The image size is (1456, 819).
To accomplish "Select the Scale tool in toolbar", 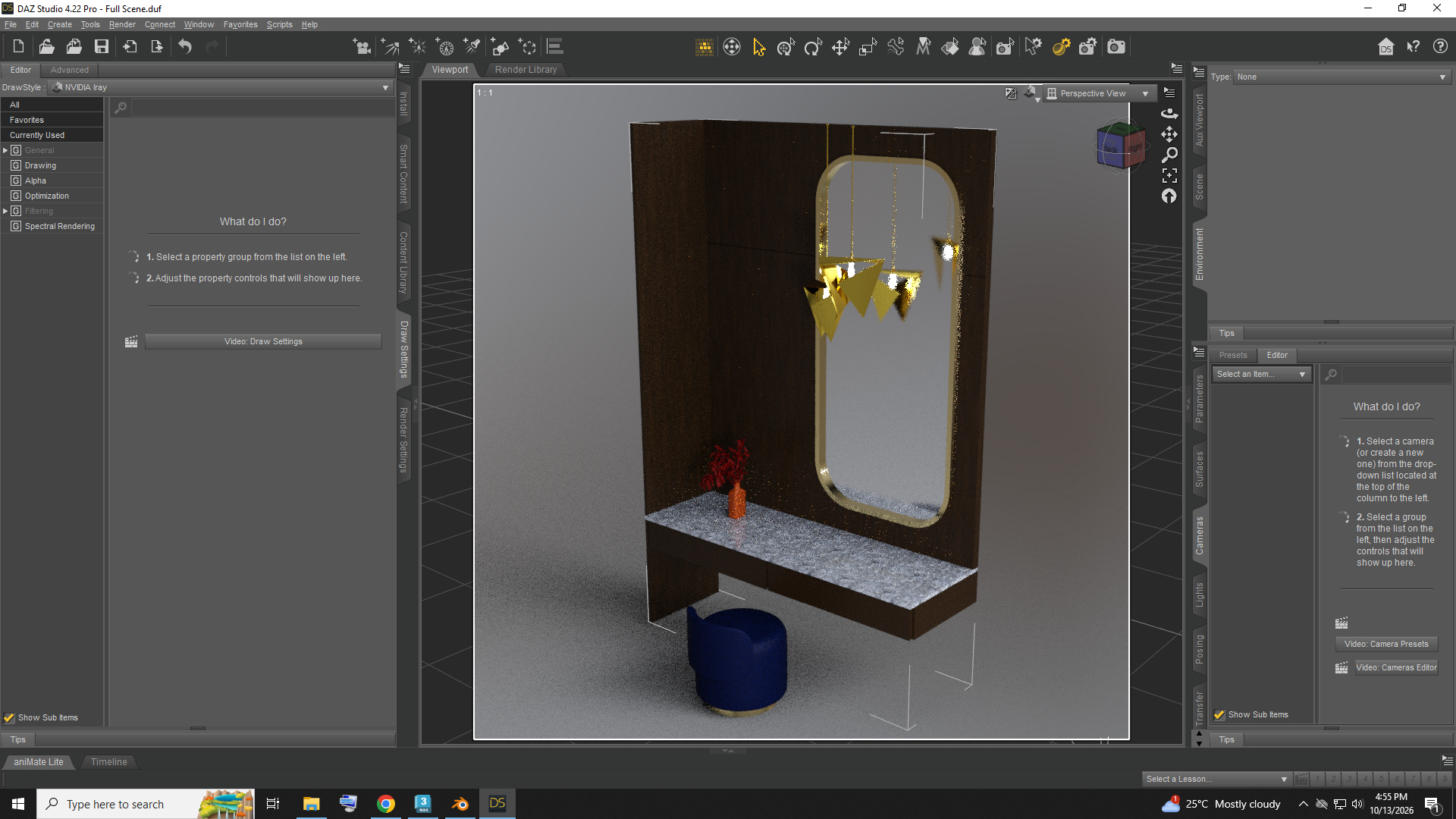I will tap(868, 47).
